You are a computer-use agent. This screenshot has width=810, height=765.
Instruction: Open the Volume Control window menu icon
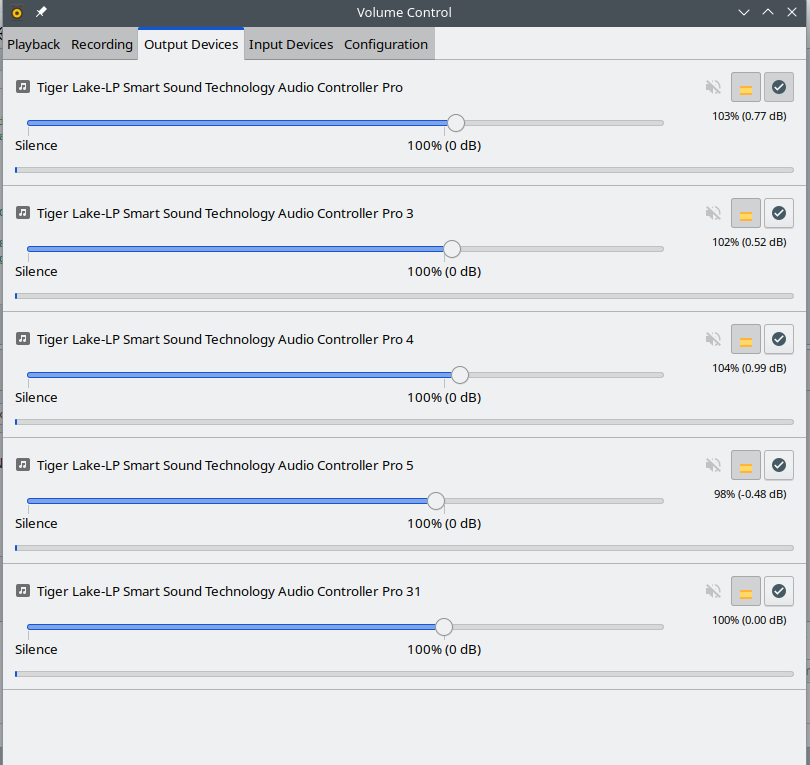(x=17, y=12)
